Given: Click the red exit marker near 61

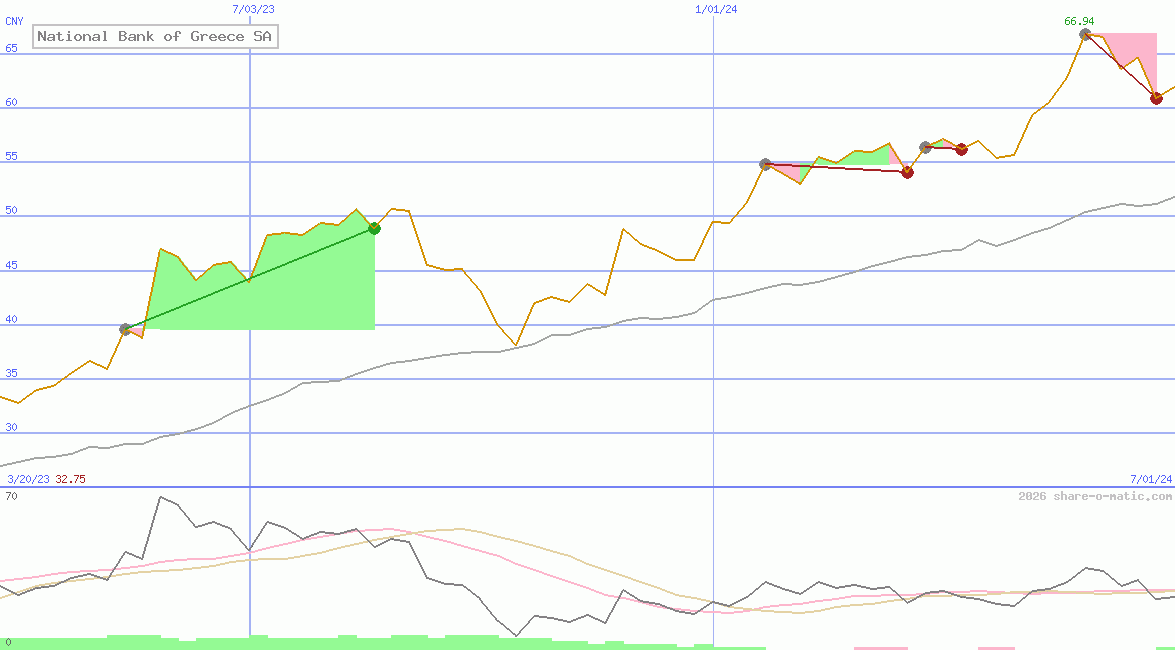Looking at the screenshot, I should [1156, 98].
